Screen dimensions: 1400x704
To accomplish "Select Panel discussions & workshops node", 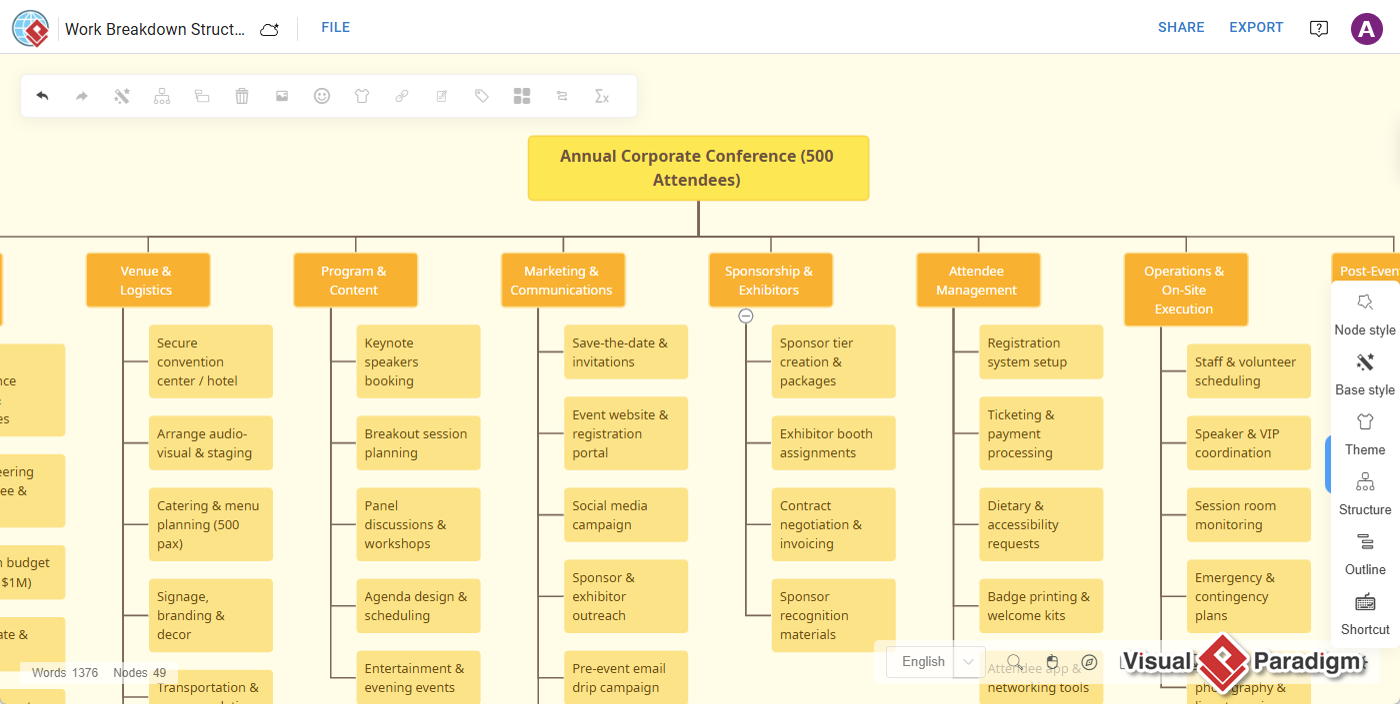I will tap(418, 524).
